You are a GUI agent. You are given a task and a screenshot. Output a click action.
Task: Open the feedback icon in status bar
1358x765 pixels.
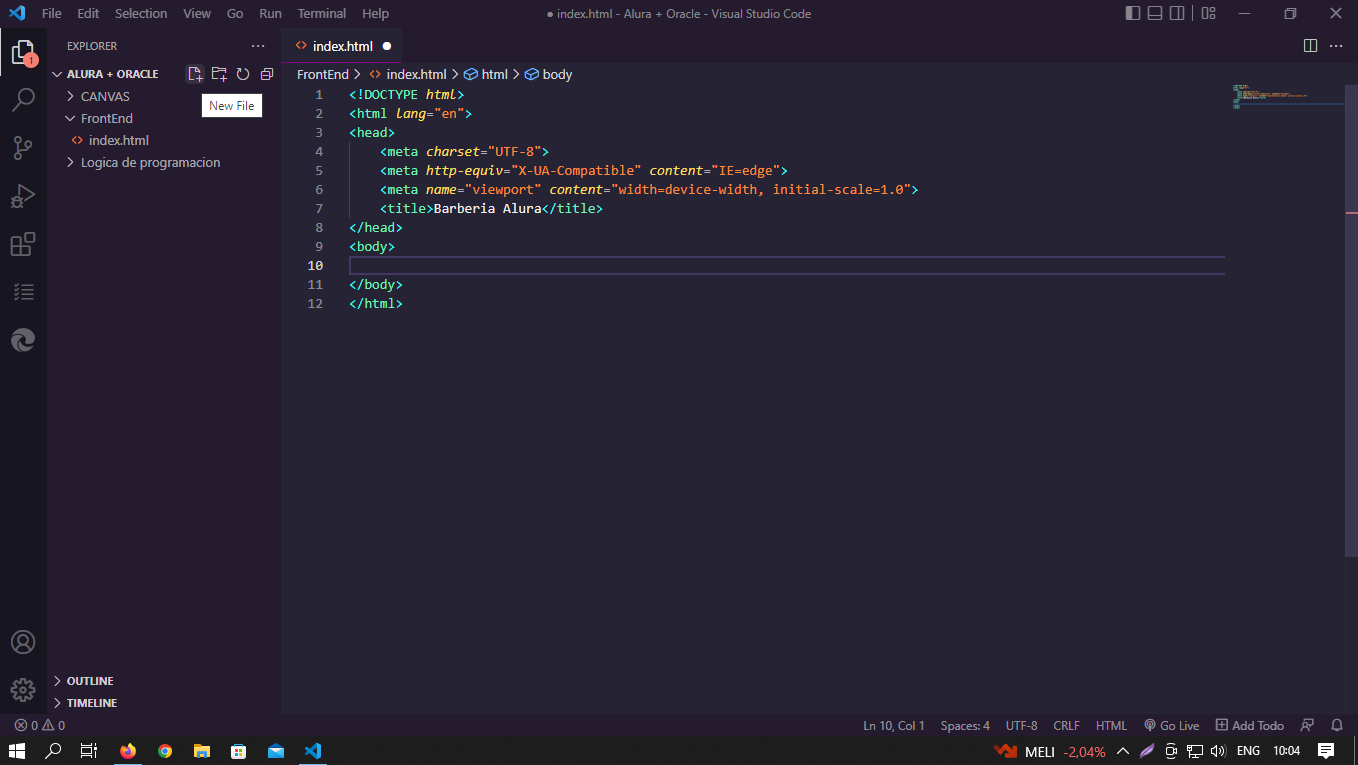click(x=1307, y=725)
